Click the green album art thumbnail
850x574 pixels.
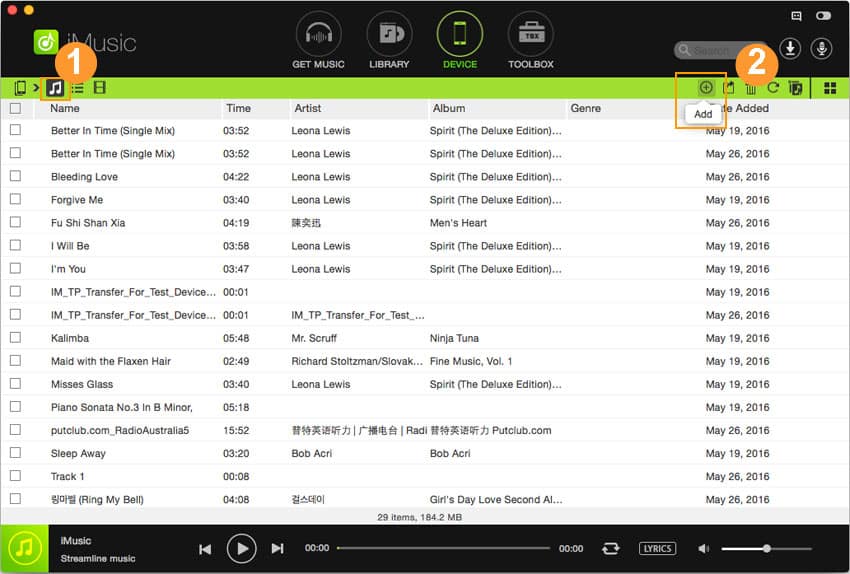[24, 549]
